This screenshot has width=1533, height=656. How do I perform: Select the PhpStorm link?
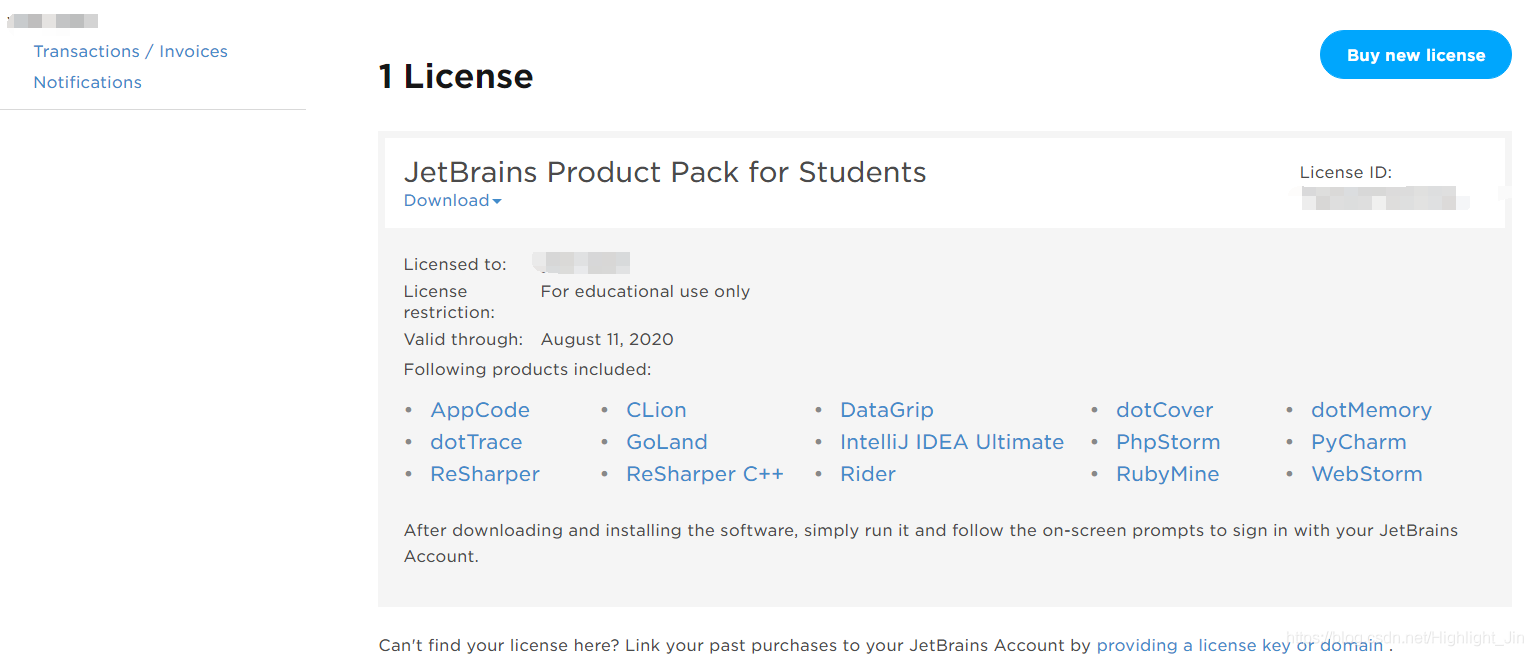pos(1168,442)
